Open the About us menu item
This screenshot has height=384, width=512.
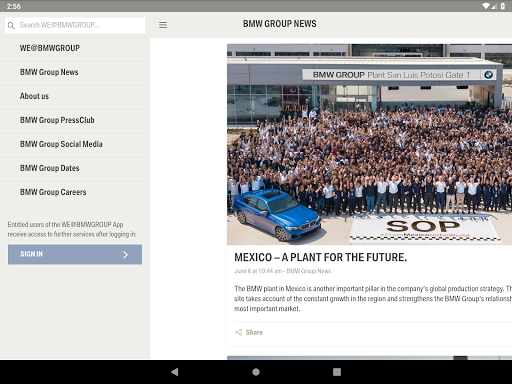75,96
